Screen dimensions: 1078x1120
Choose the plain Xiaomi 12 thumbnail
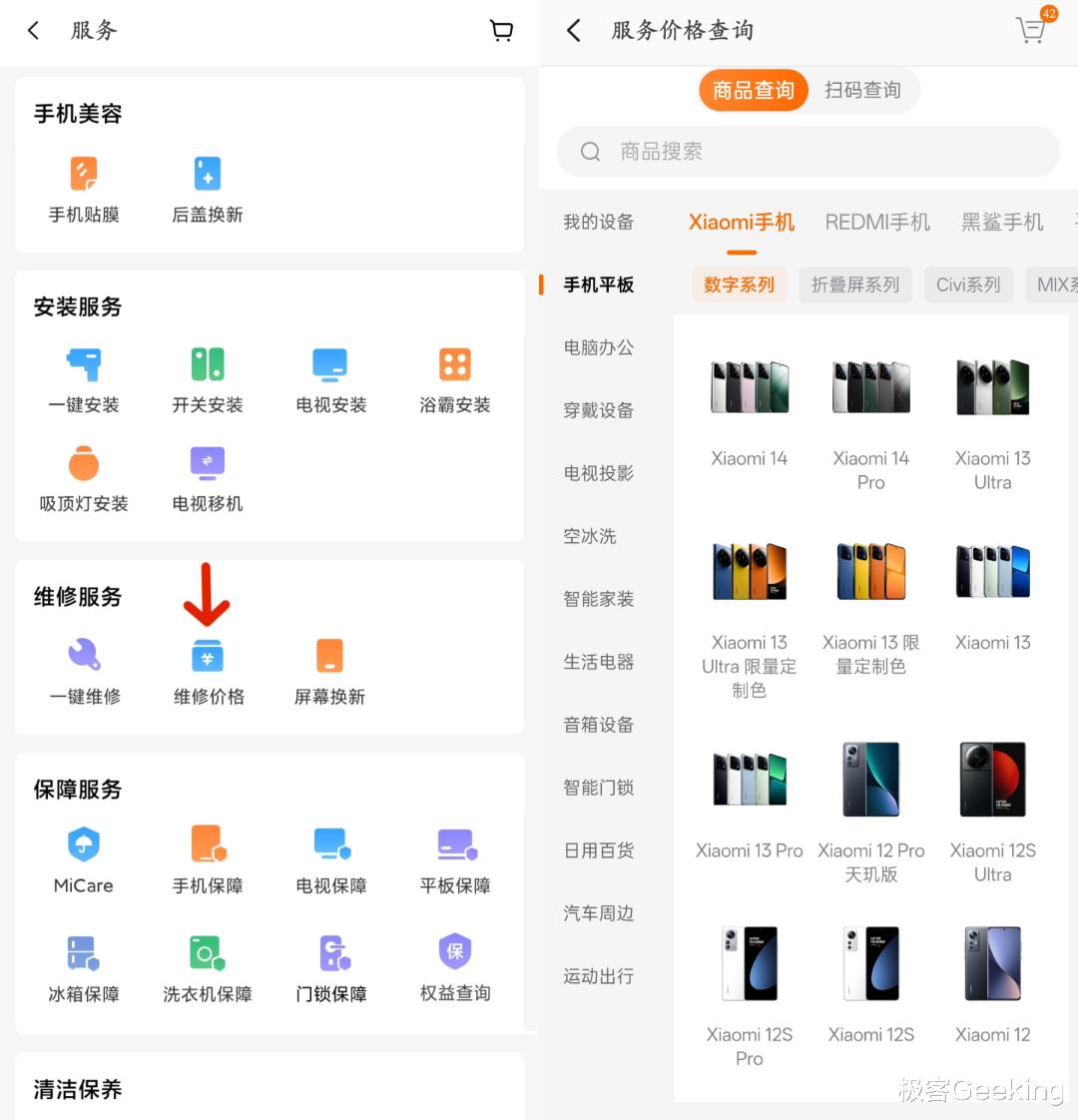pyautogui.click(x=992, y=963)
